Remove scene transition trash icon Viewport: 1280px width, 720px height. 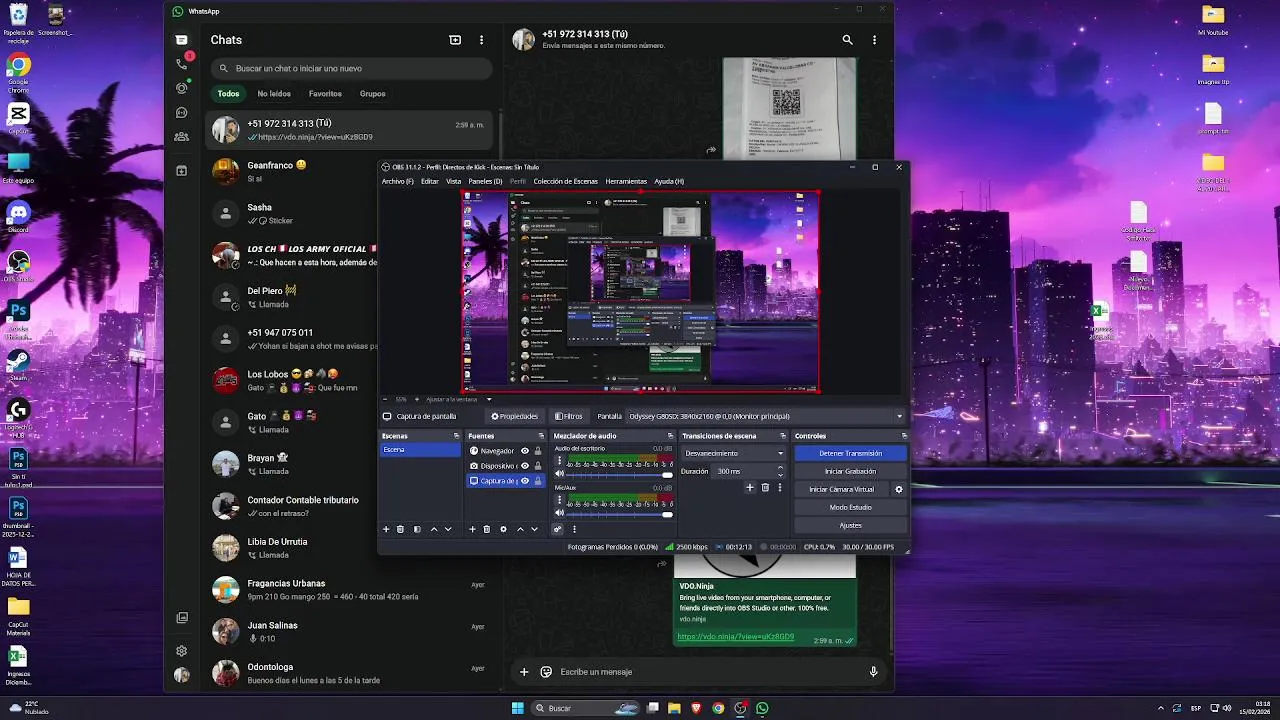(x=765, y=488)
